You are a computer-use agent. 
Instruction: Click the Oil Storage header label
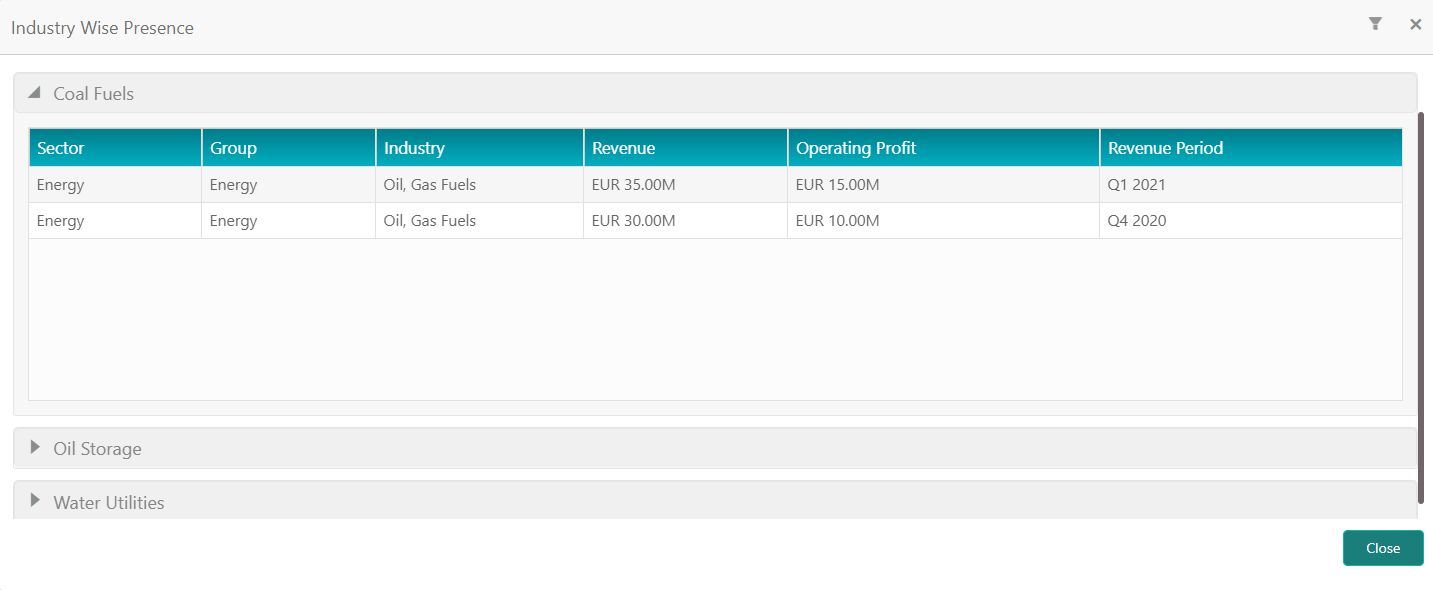point(98,449)
